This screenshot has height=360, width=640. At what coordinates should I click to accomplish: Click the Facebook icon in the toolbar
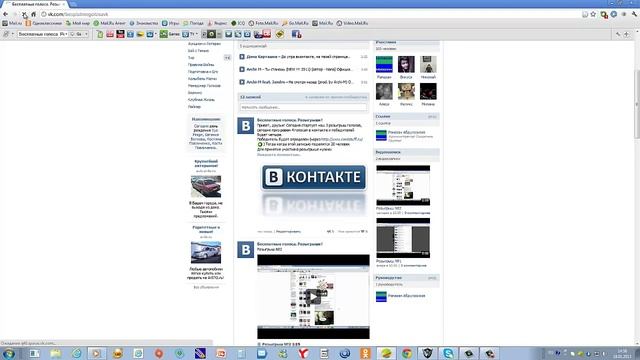(x=295, y=34)
